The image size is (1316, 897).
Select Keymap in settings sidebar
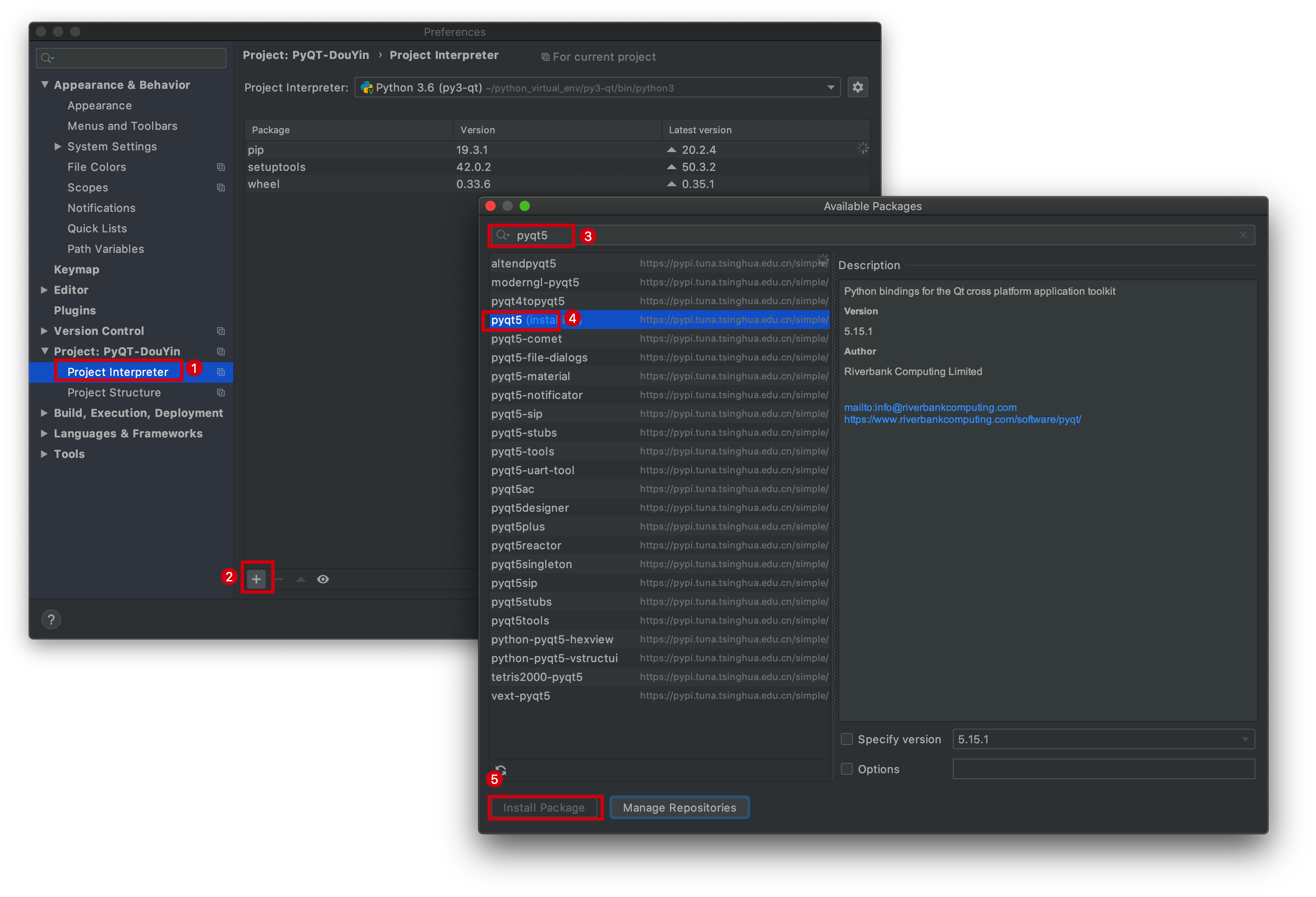76,270
